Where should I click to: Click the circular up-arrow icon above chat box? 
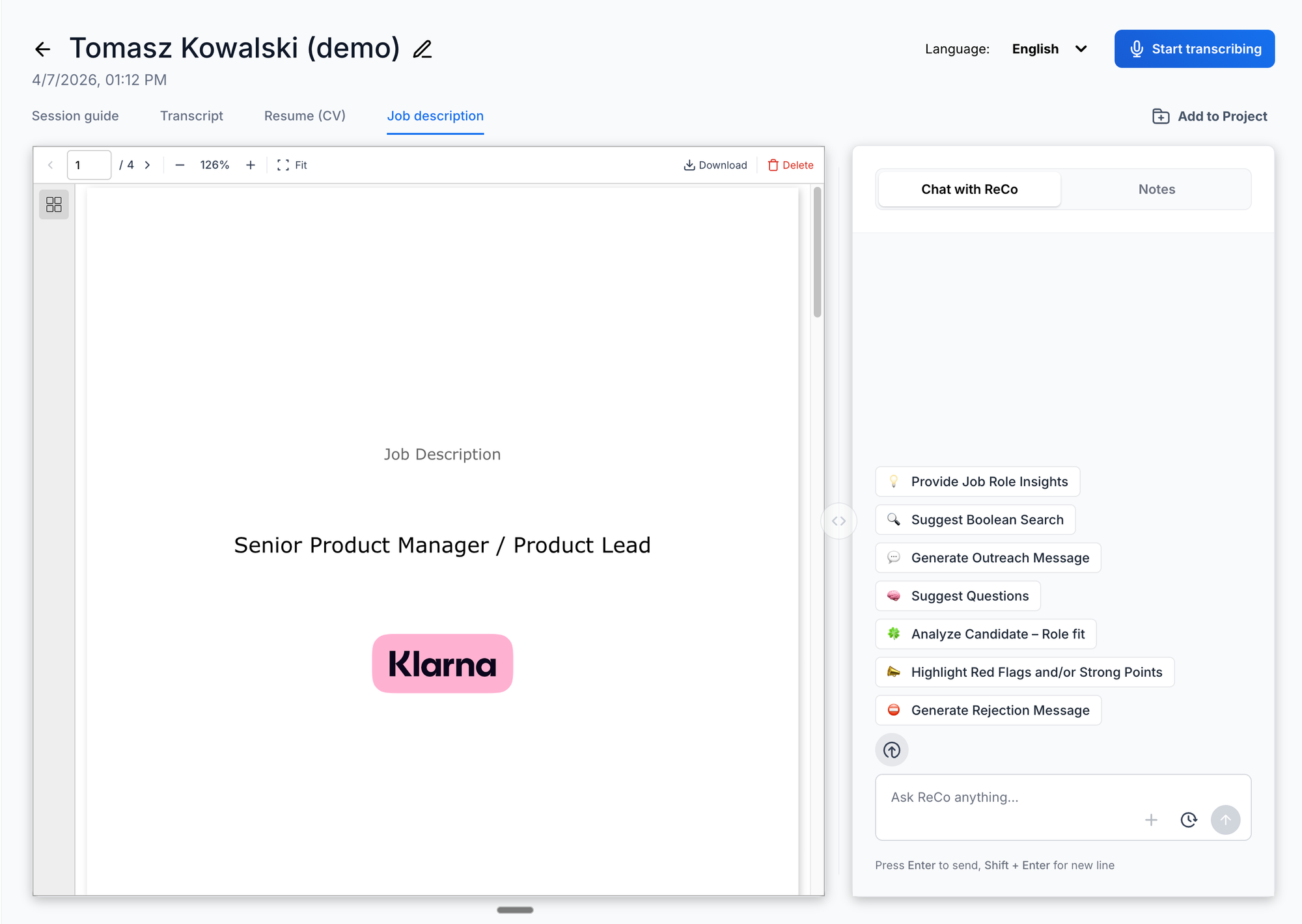click(892, 750)
